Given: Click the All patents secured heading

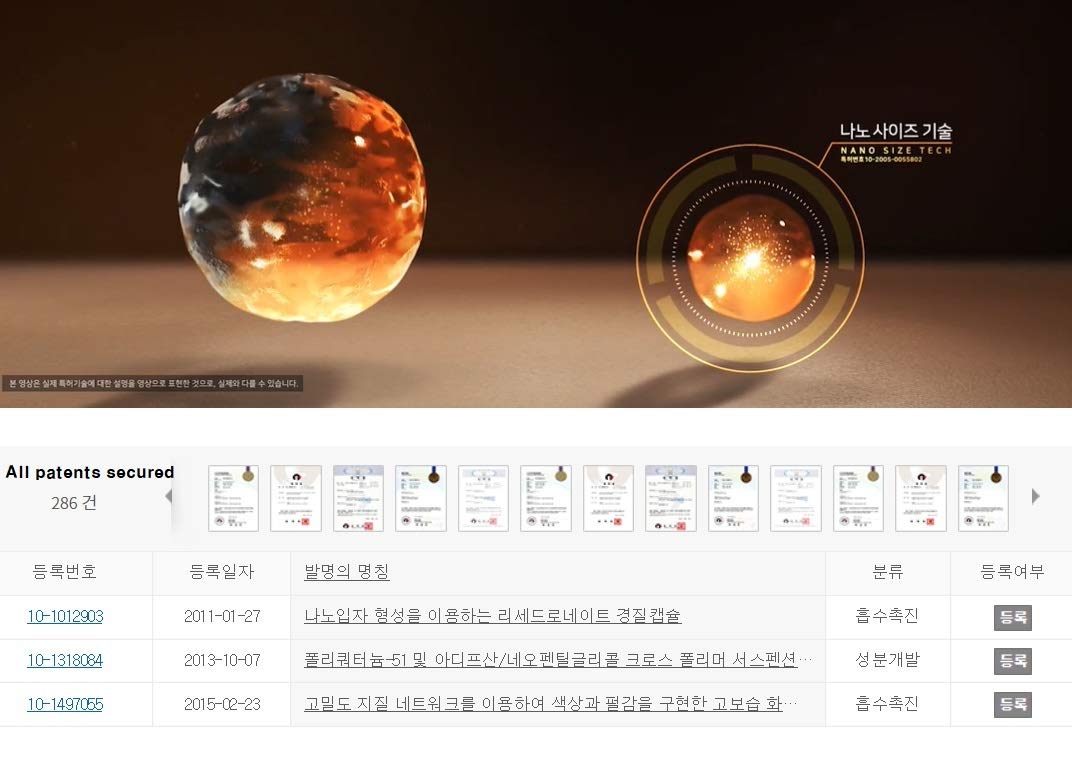Looking at the screenshot, I should 90,472.
